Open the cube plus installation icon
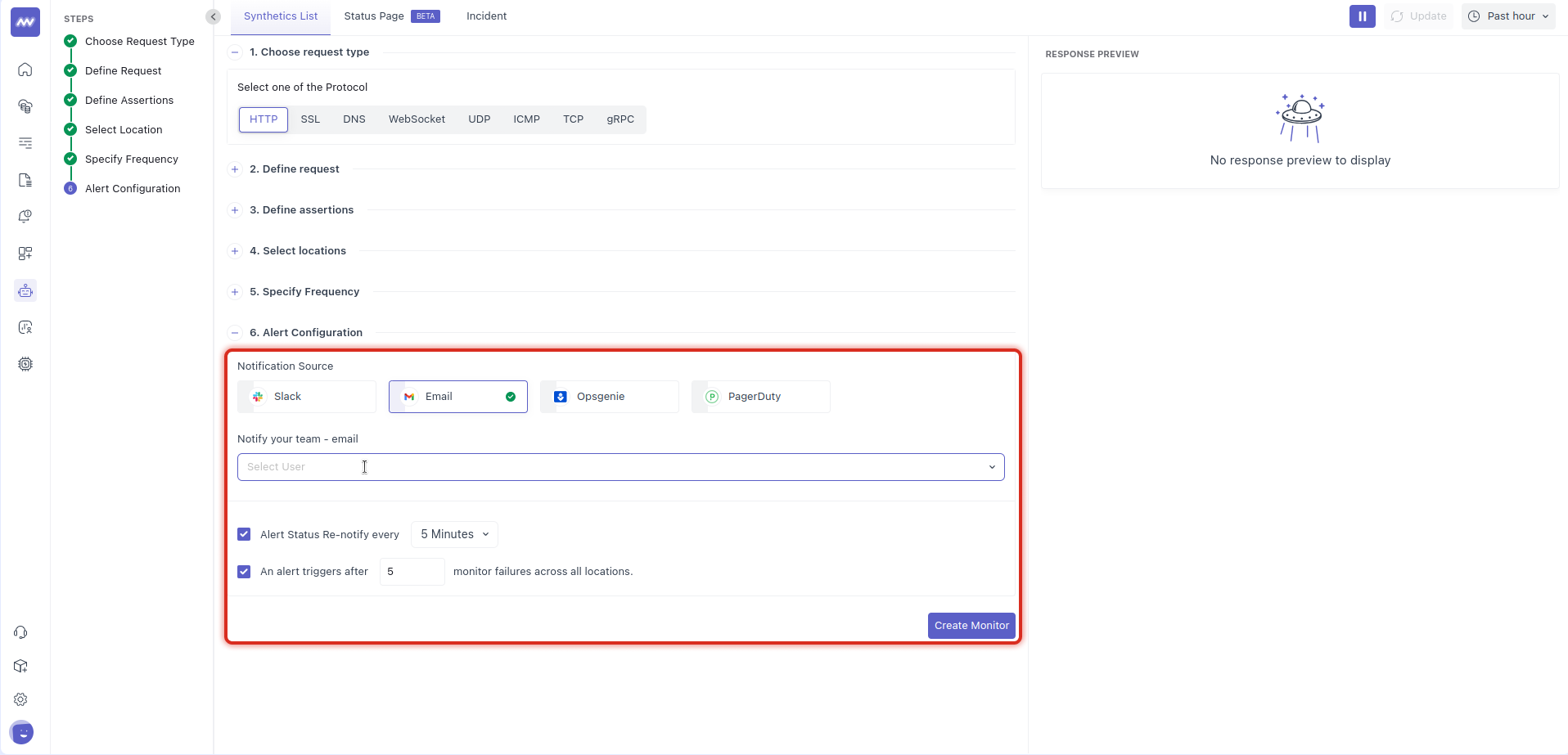1568x755 pixels. point(21,666)
